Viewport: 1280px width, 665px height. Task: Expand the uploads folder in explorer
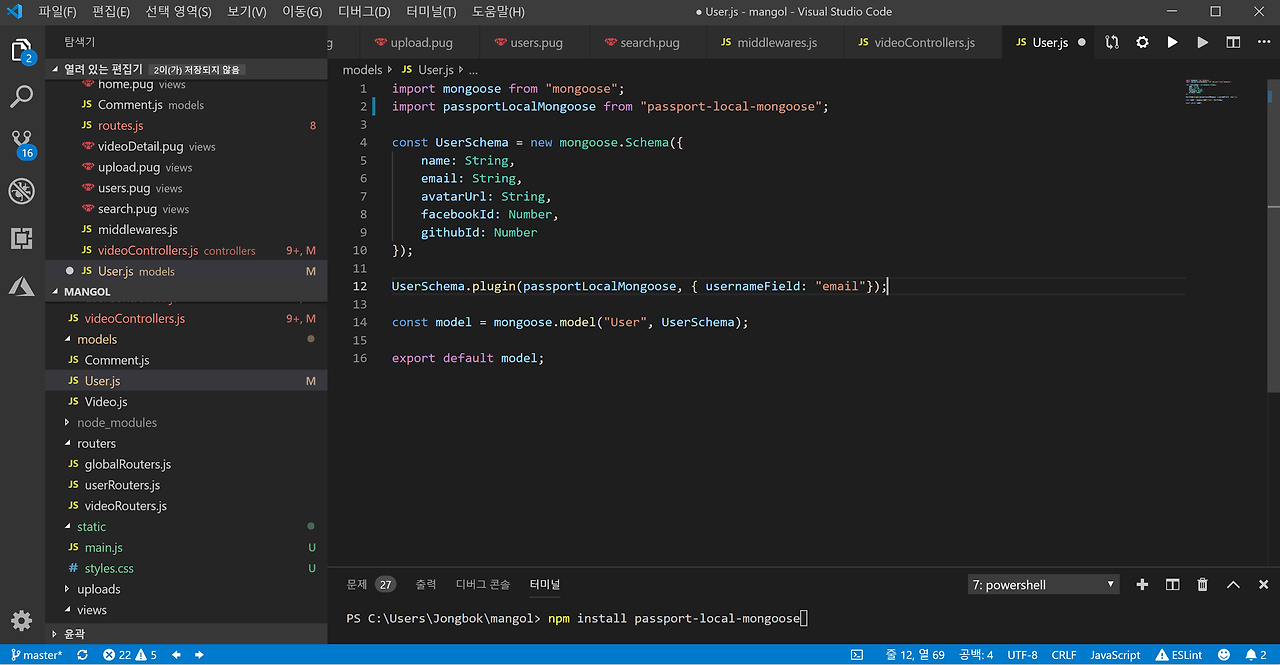[98, 589]
